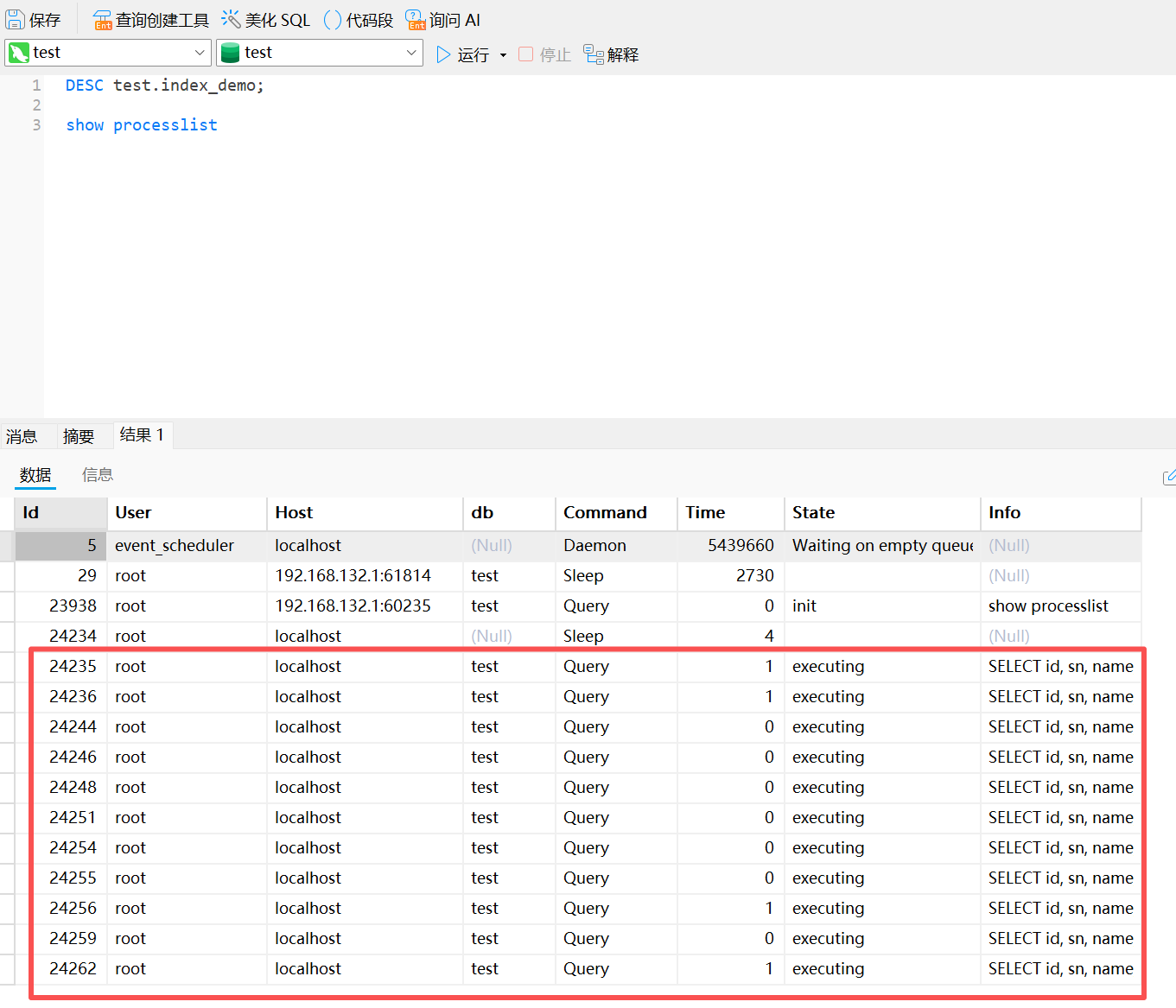This screenshot has width=1176, height=1008.
Task: Open the database dropdown showing test
Action: [x=320, y=53]
